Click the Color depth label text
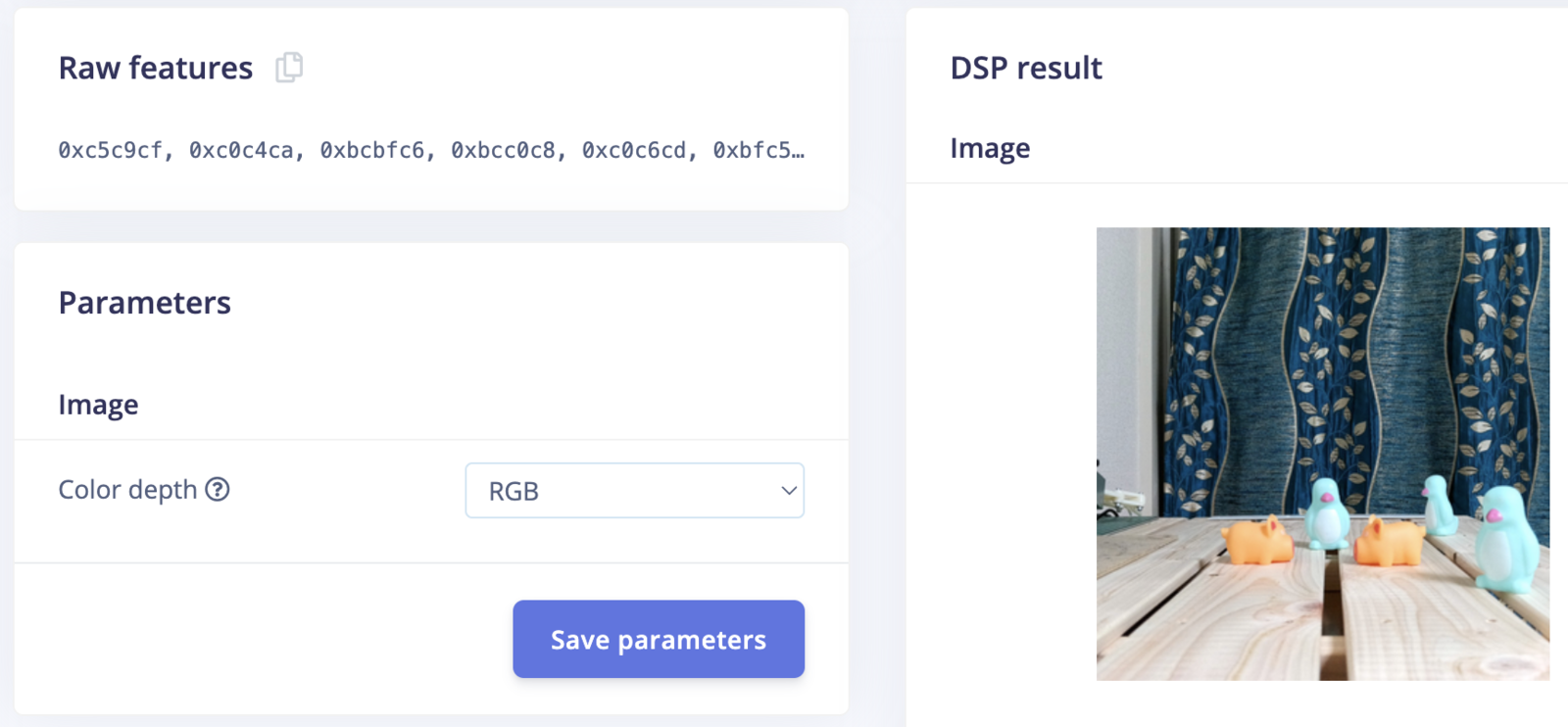1568x727 pixels. pyautogui.click(x=127, y=489)
